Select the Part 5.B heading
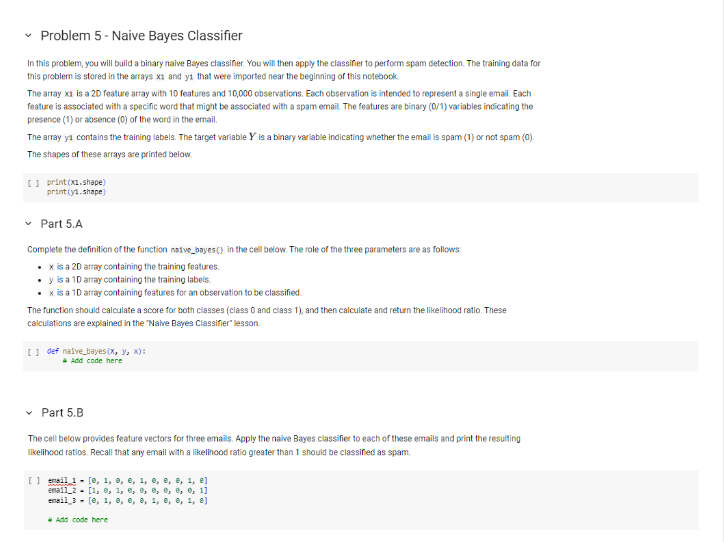 62,413
